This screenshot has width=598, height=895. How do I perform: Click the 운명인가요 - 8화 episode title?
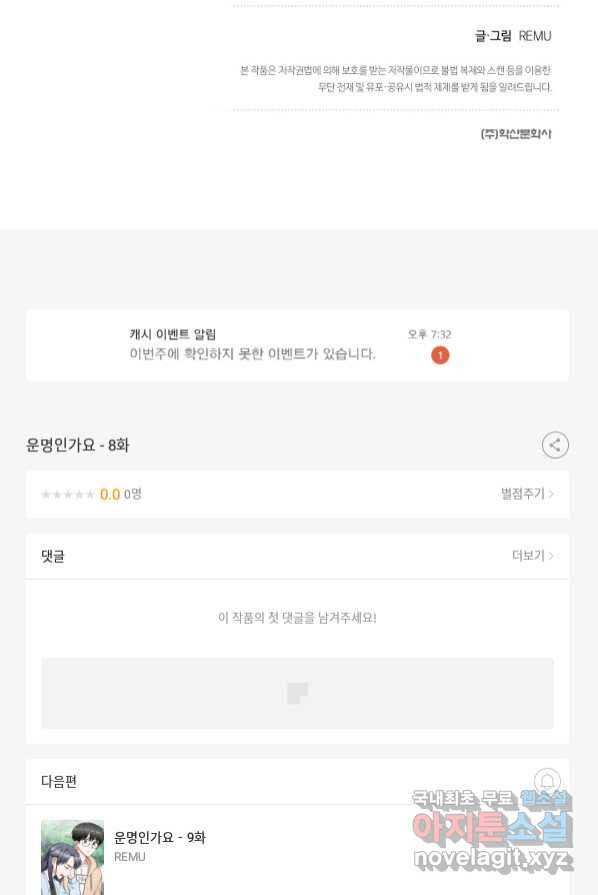[78, 445]
